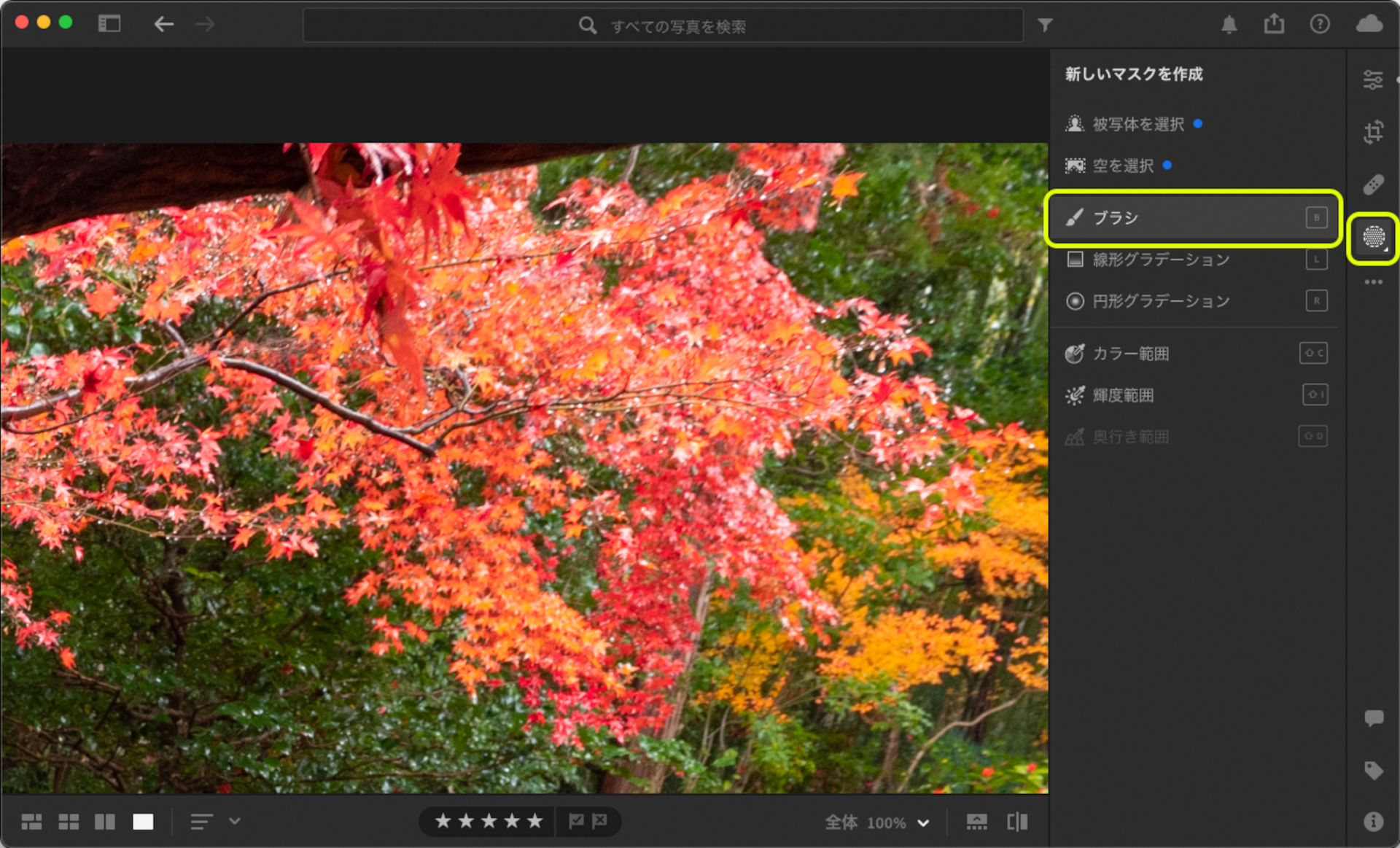This screenshot has height=848, width=1400.
Task: Set rating with the fifth star
Action: click(x=535, y=822)
